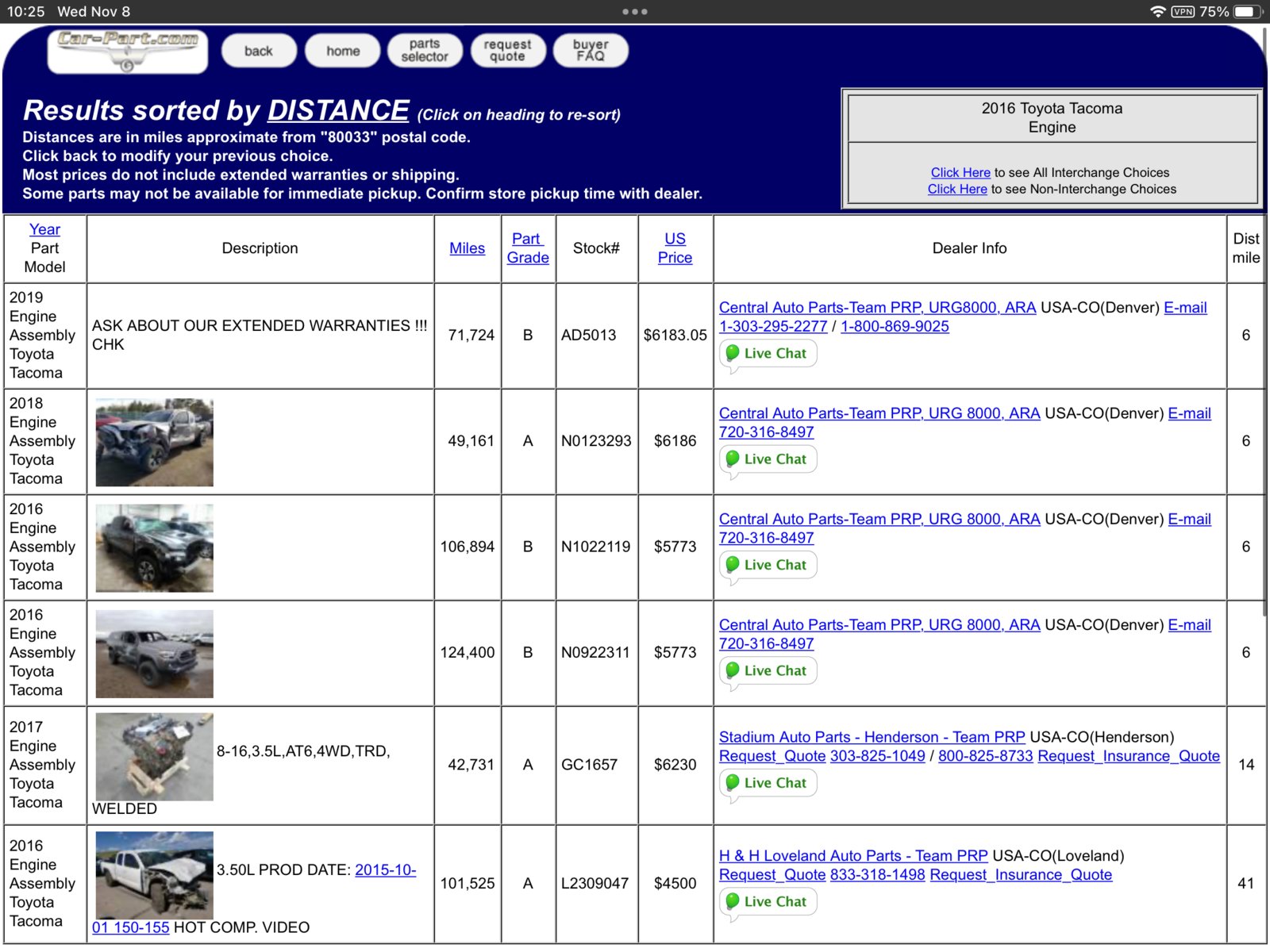View thumbnail for 106,894 miles Tacoma
The width and height of the screenshot is (1270, 952).
click(154, 547)
